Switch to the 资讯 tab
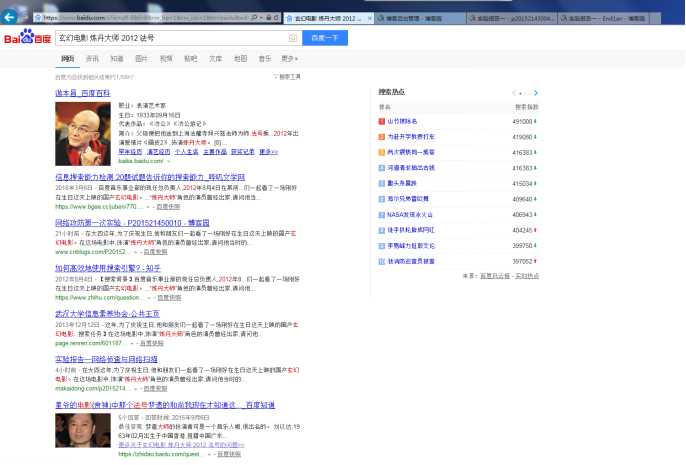Image resolution: width=686 pixels, height=465 pixels. click(x=92, y=59)
